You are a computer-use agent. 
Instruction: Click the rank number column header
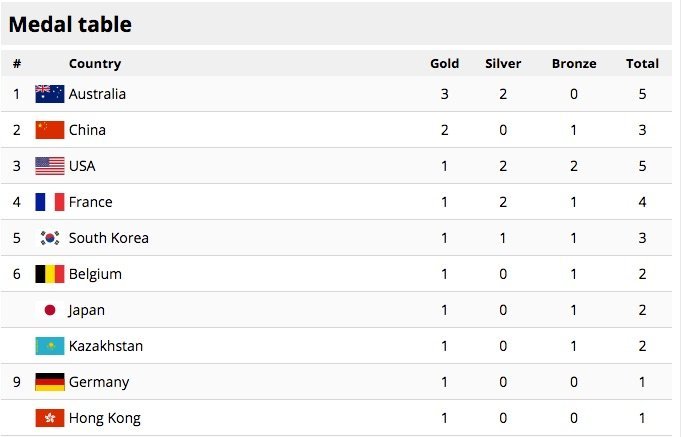tap(17, 64)
